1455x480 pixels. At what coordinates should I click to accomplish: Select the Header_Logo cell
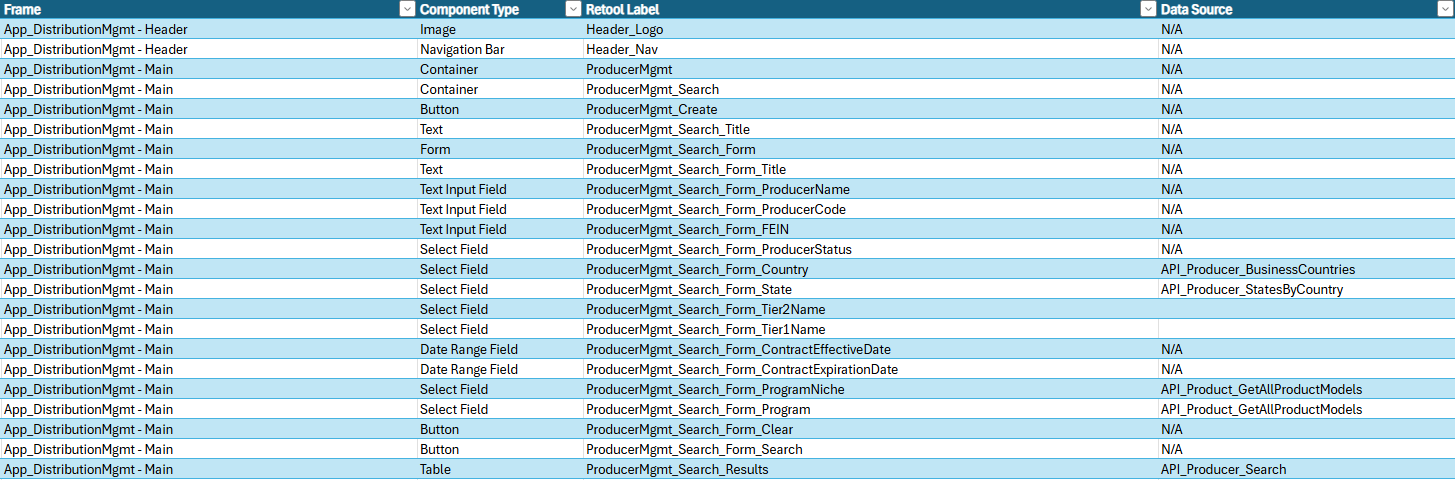click(x=870, y=29)
